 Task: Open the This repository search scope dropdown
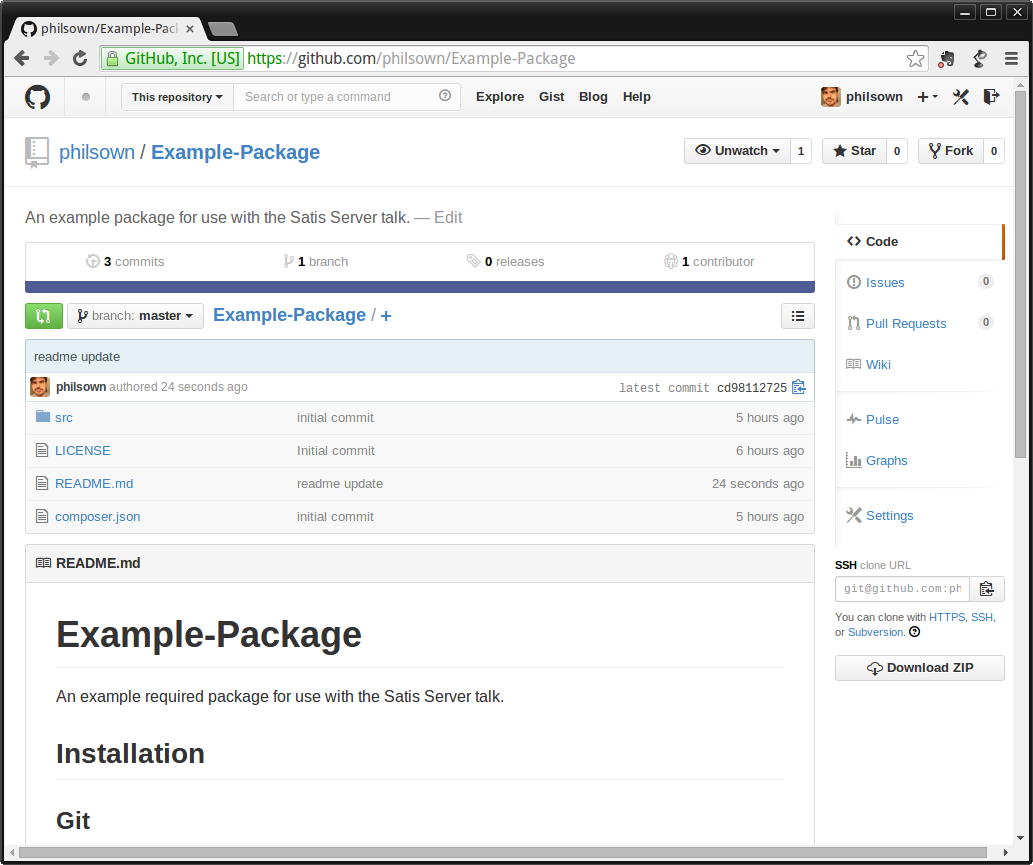177,97
